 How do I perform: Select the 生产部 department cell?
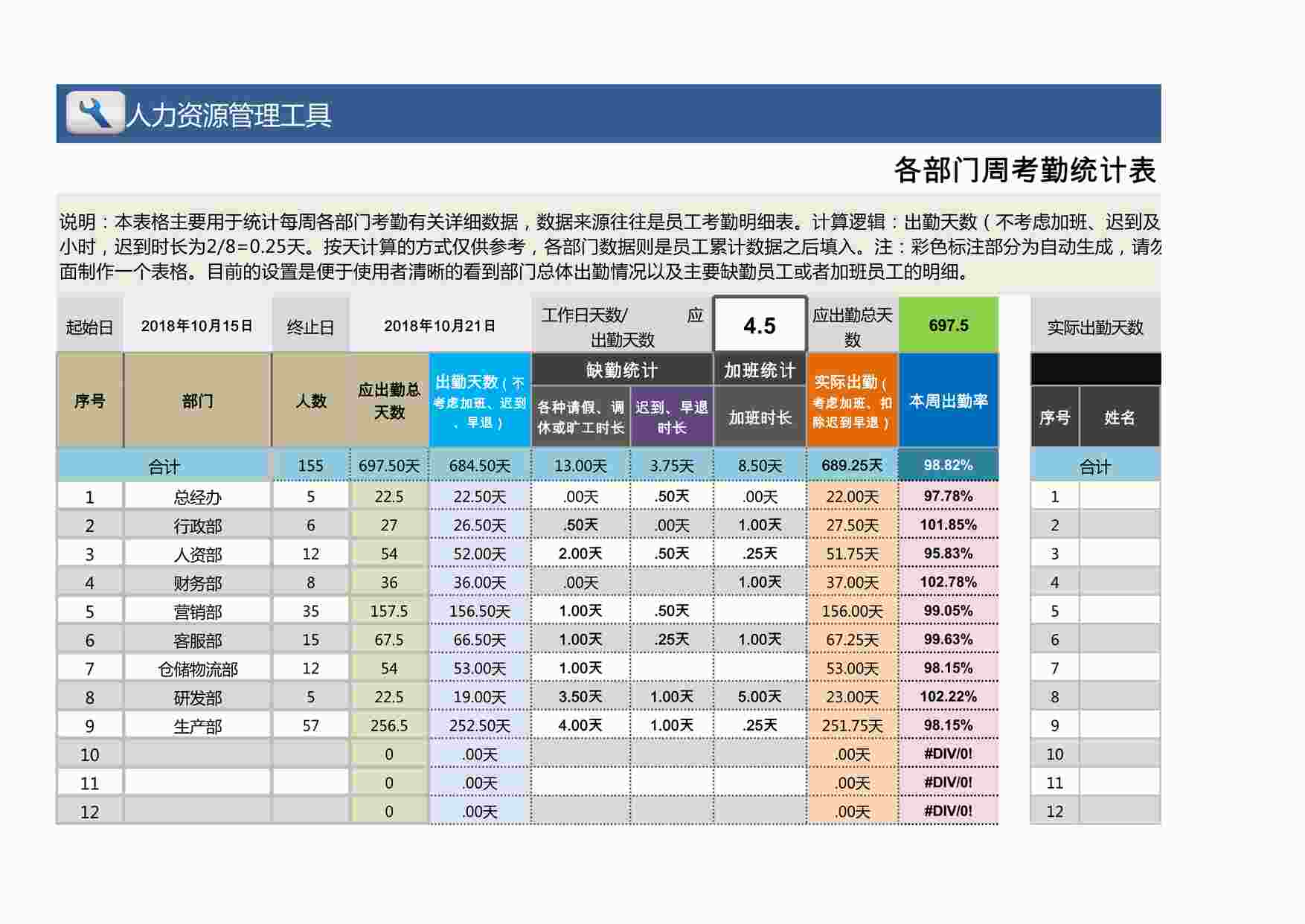click(197, 725)
